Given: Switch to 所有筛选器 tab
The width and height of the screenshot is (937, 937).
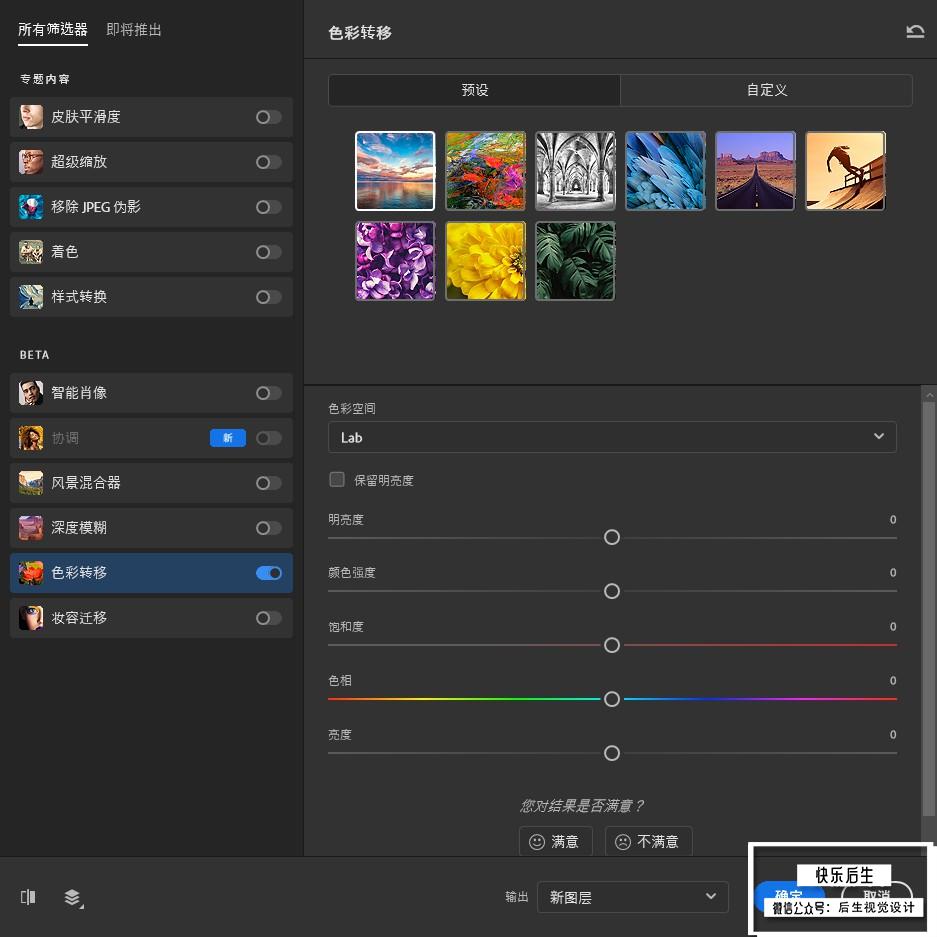Looking at the screenshot, I should [53, 29].
